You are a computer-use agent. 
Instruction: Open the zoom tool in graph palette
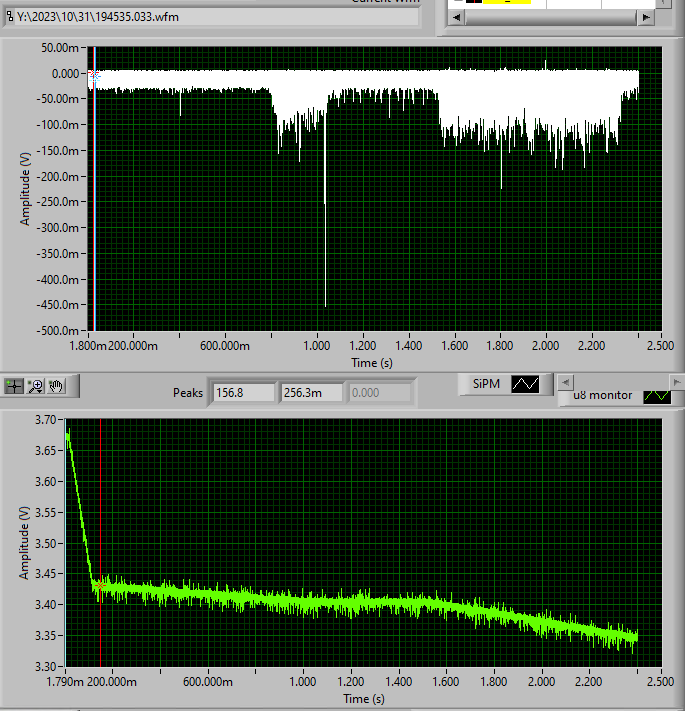[35, 386]
